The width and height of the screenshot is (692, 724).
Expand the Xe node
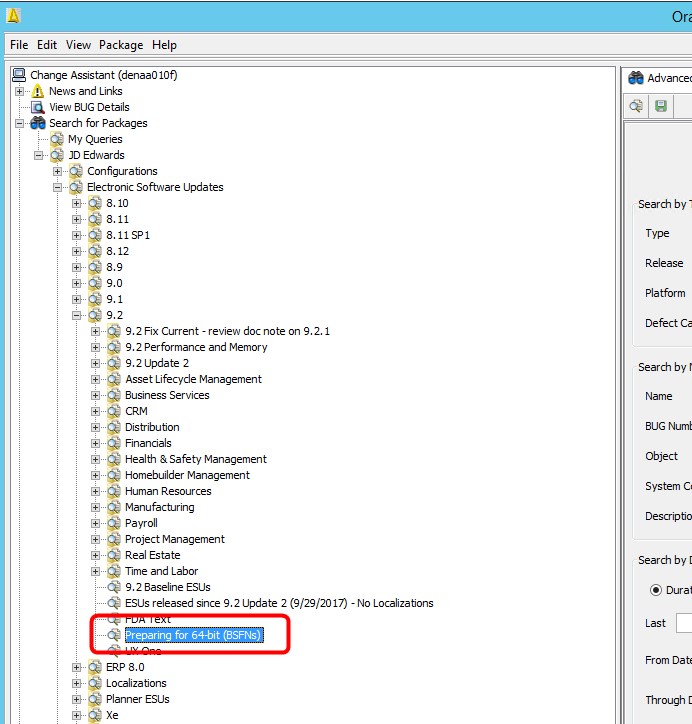coord(76,715)
